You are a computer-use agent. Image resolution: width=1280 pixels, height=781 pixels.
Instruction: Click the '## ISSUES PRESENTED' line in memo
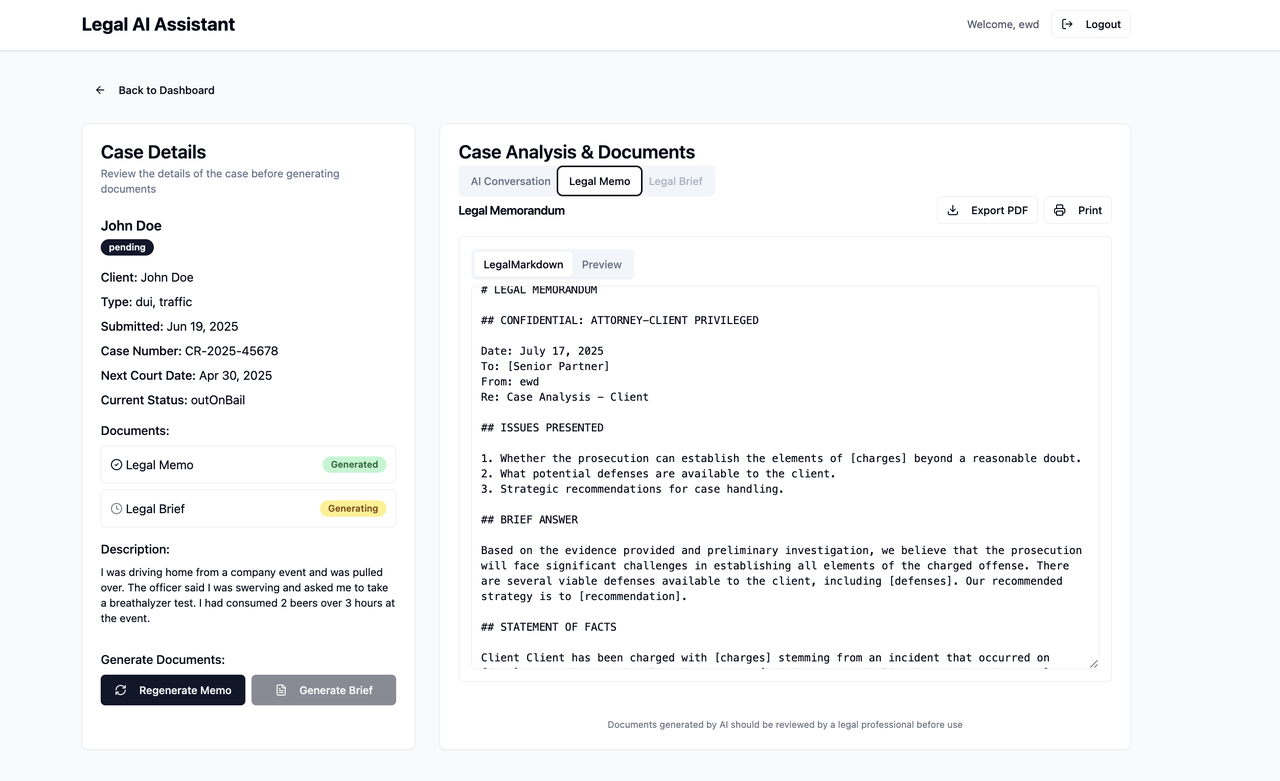pos(542,428)
